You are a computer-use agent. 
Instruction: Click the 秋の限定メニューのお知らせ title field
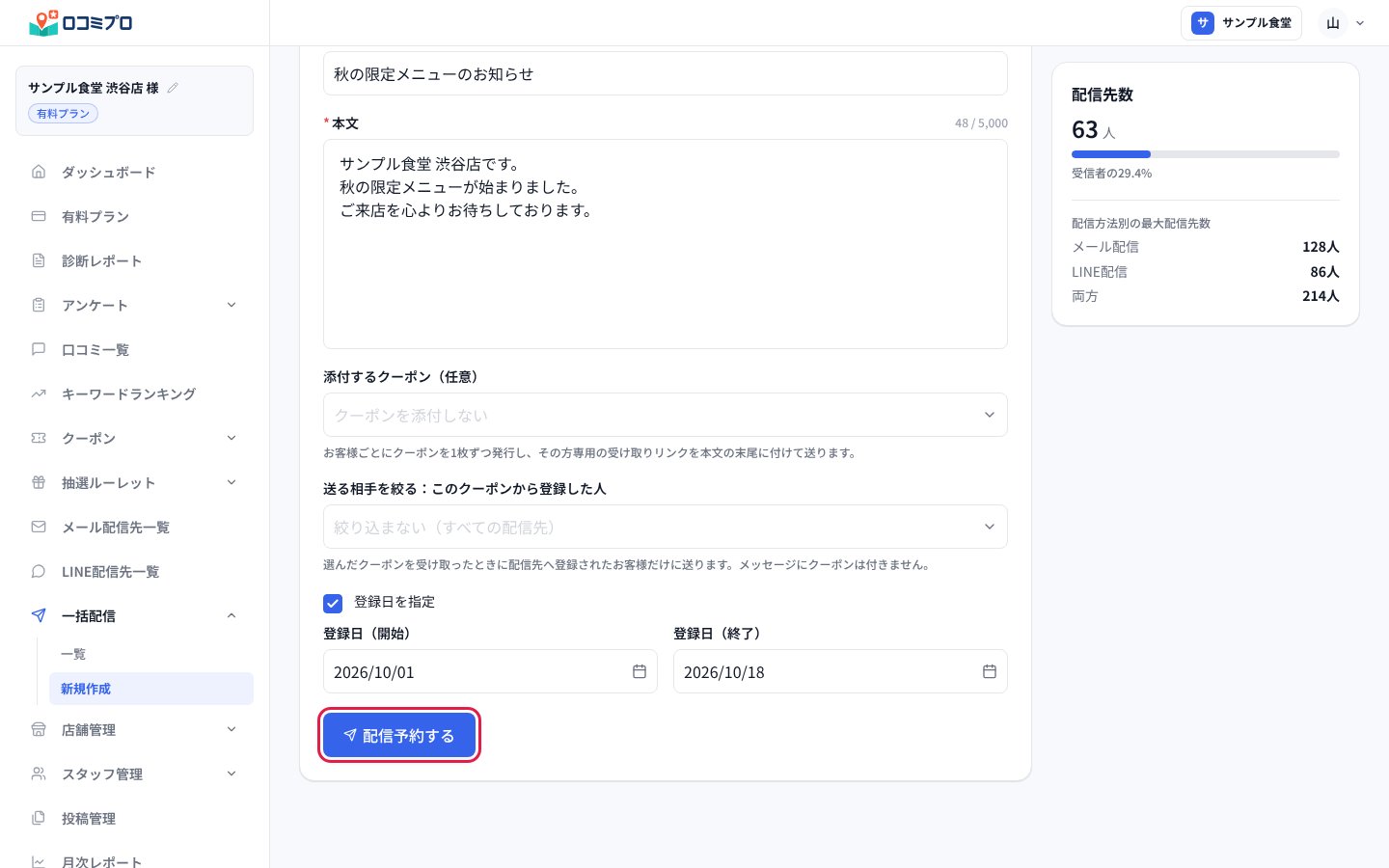[x=666, y=73]
